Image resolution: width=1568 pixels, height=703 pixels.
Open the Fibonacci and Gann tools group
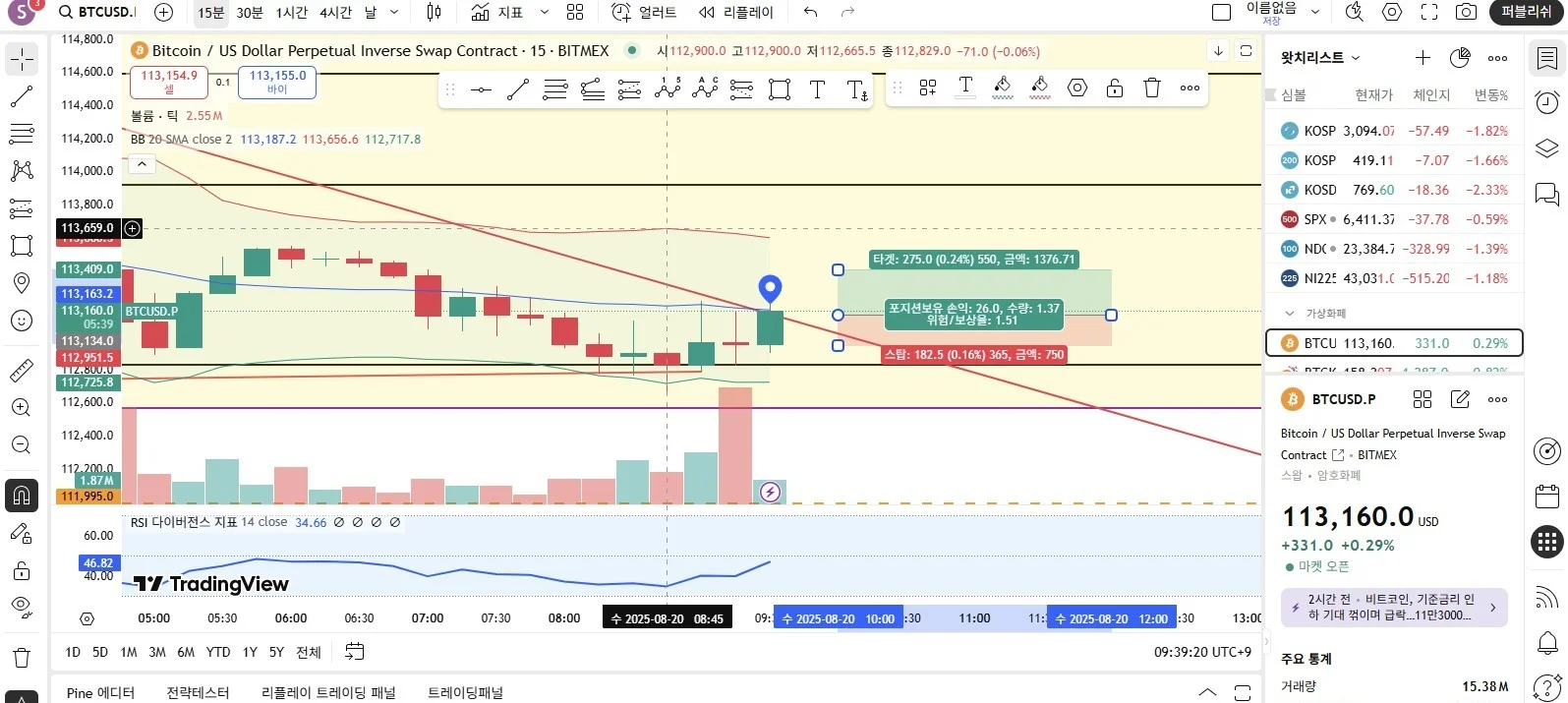tap(22, 134)
